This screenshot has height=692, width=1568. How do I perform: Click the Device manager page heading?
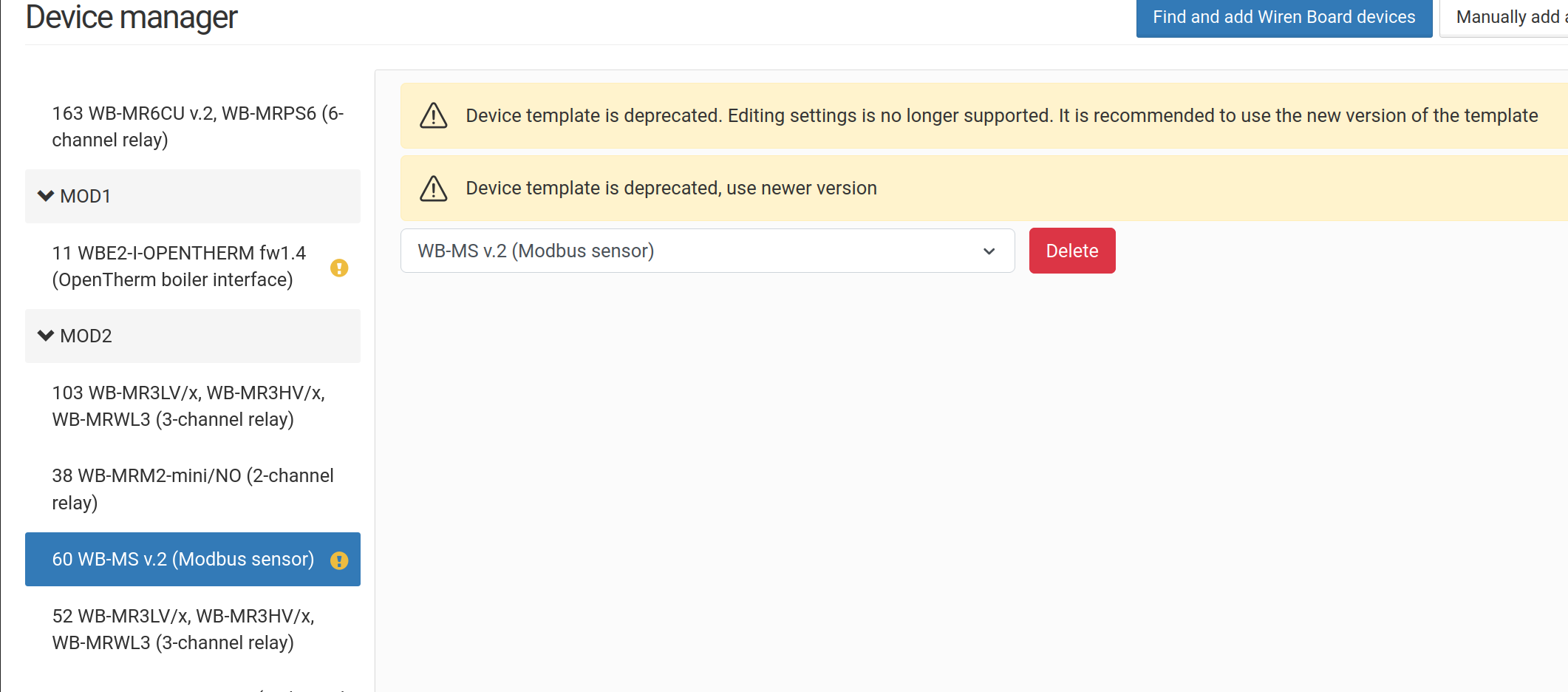pos(132,17)
